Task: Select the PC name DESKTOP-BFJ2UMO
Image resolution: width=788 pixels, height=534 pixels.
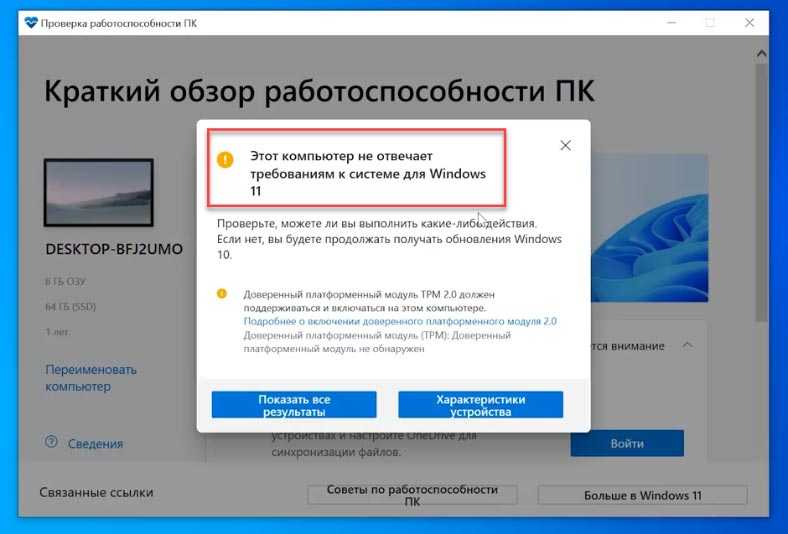Action: (x=114, y=249)
